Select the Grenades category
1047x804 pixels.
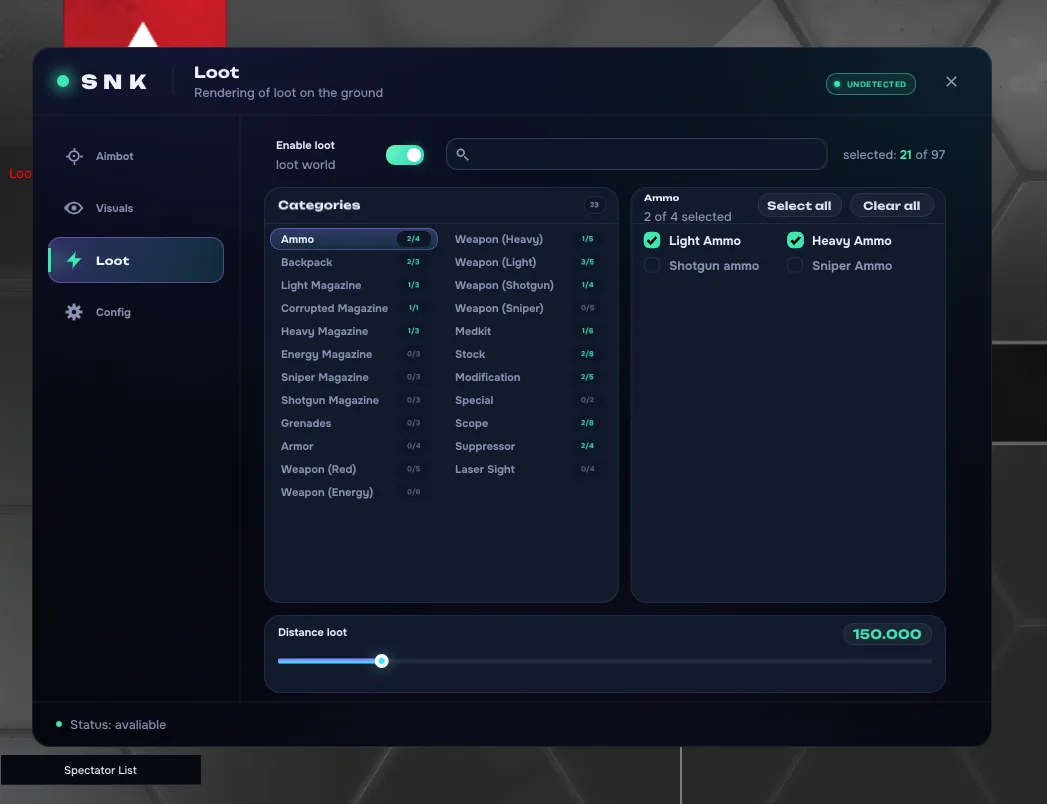[x=354, y=423]
